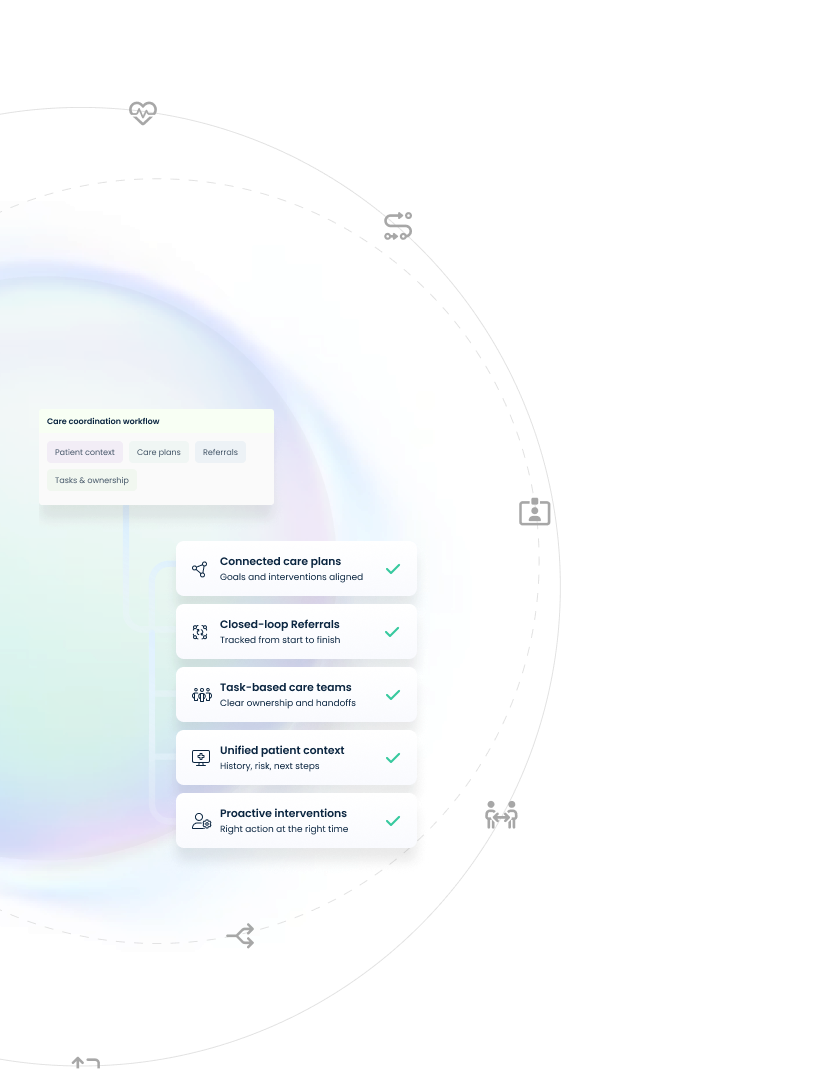Image resolution: width=818 pixels, height=1069 pixels.
Task: Select the patient handoff people icon
Action: [501, 815]
